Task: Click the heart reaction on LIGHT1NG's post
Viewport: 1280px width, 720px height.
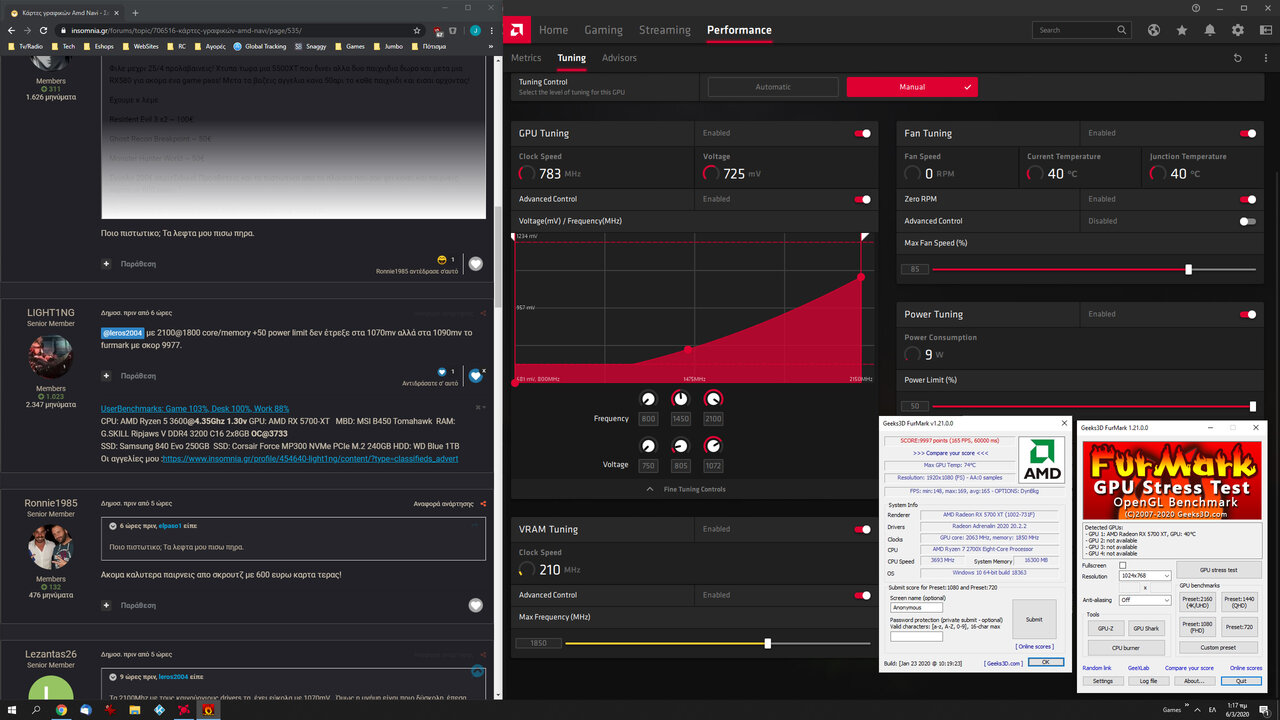Action: click(476, 376)
